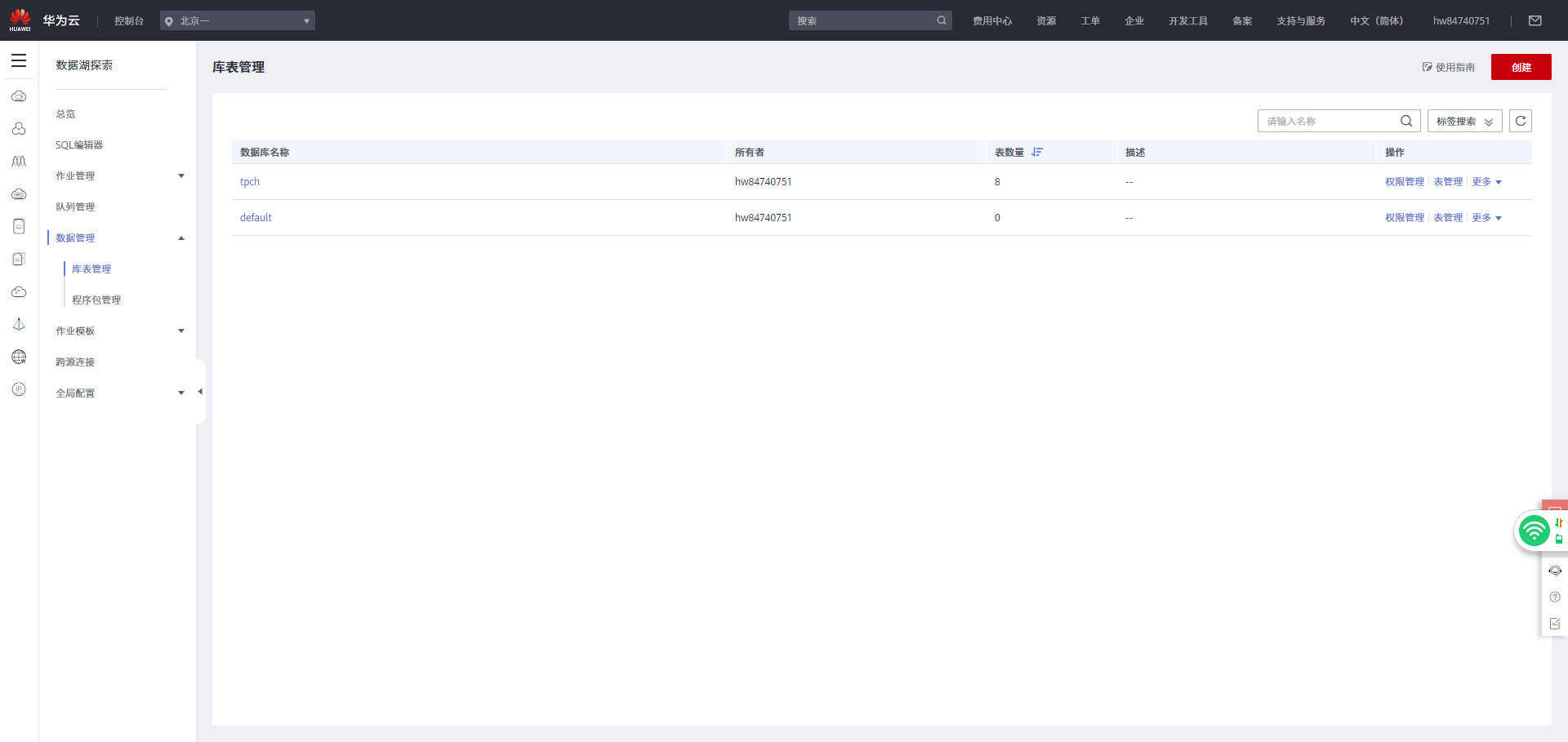Go to 控制台 console home
This screenshot has width=1568, height=742.
[129, 20]
